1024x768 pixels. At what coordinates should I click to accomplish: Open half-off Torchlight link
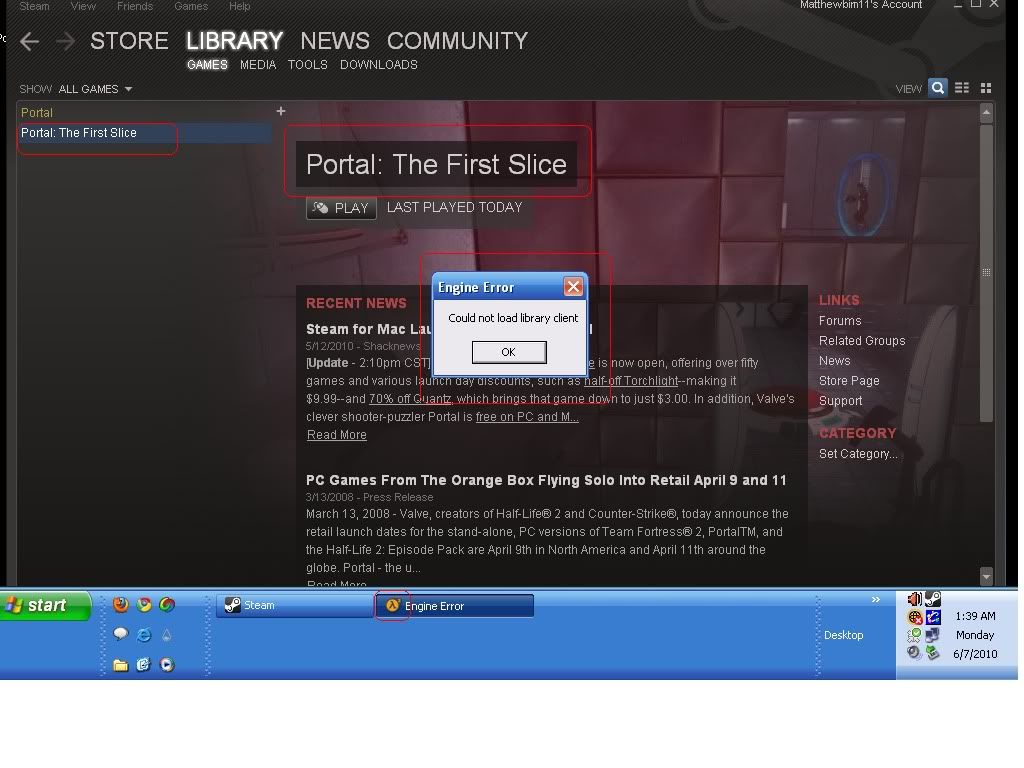[631, 381]
